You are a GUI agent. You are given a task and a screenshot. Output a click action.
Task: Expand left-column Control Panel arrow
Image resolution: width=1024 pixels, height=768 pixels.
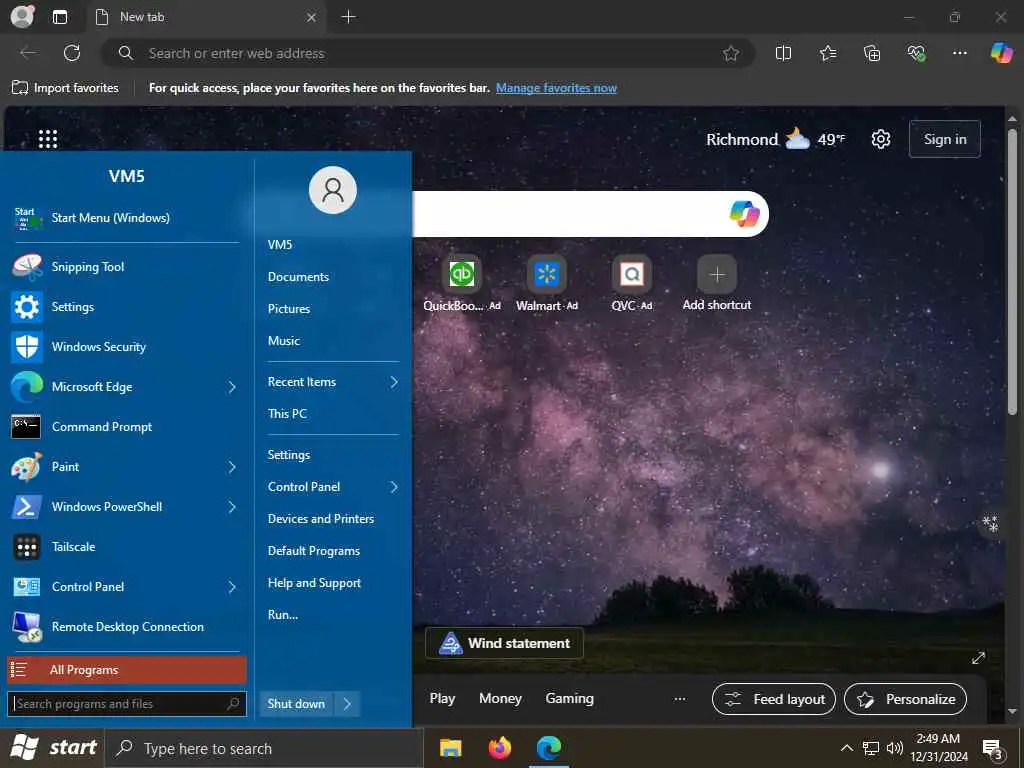point(232,587)
